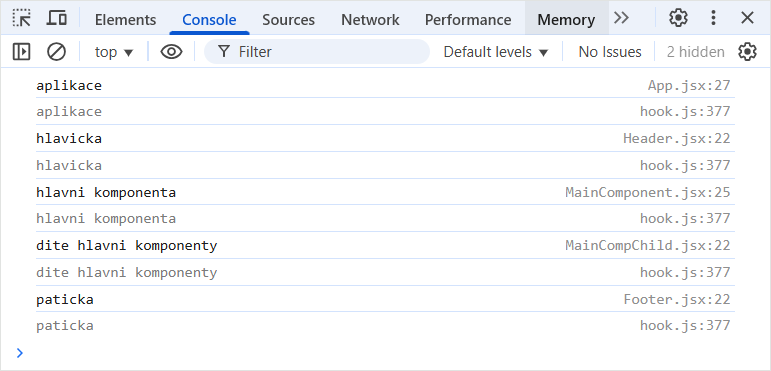This screenshot has height=371, width=771.
Task: Open the top JavaScript context dropdown
Action: tap(114, 52)
